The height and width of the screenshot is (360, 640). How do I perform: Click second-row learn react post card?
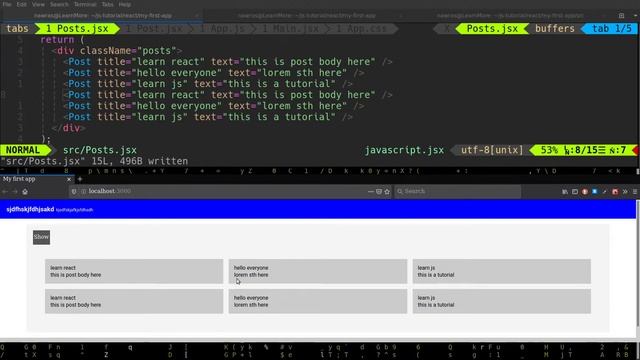click(134, 301)
